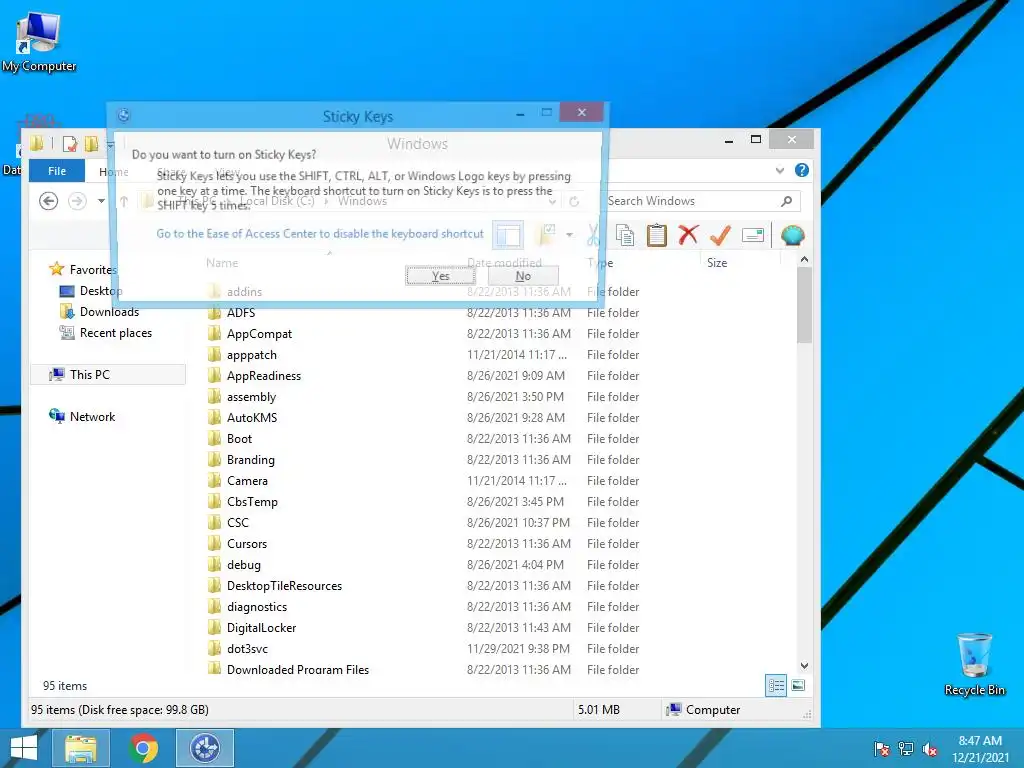1024x768 pixels.
Task: Expand the ribbon with the chevron
Action: click(x=780, y=170)
